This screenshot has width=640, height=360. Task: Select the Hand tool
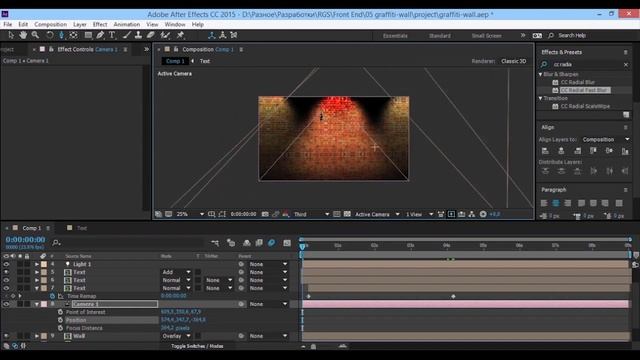point(23,35)
